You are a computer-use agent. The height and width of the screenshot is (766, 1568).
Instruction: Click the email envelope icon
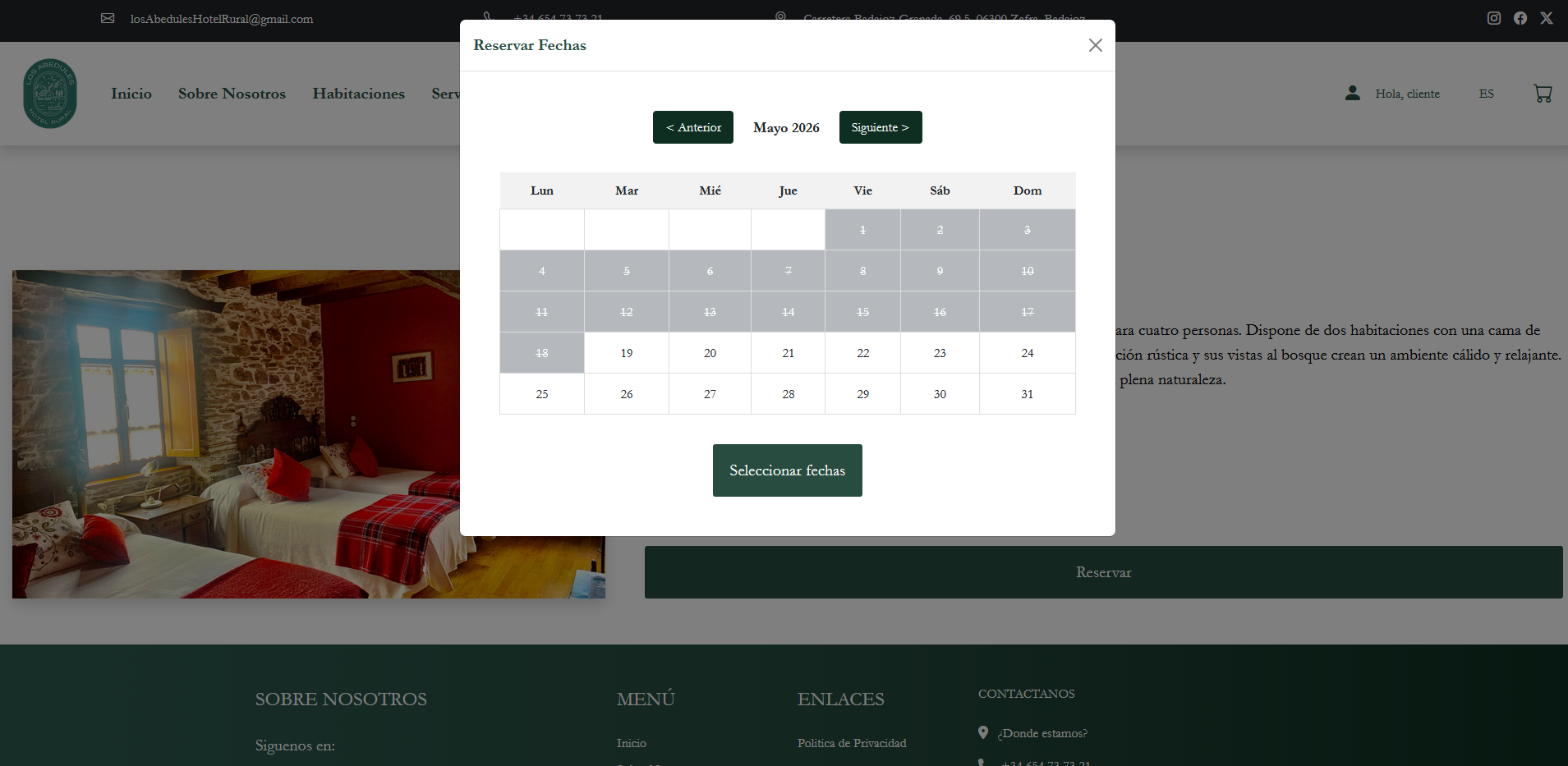tap(108, 18)
